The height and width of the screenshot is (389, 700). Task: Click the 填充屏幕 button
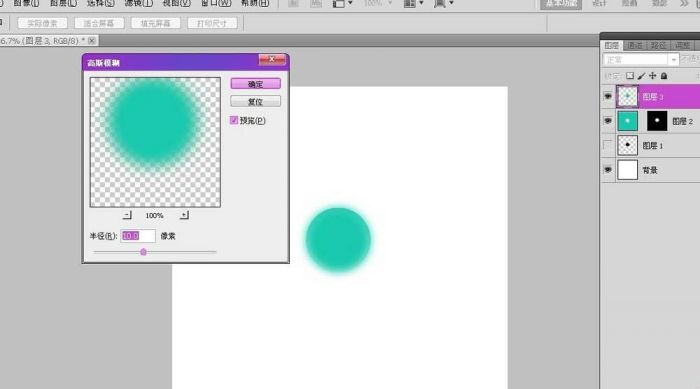pos(155,23)
